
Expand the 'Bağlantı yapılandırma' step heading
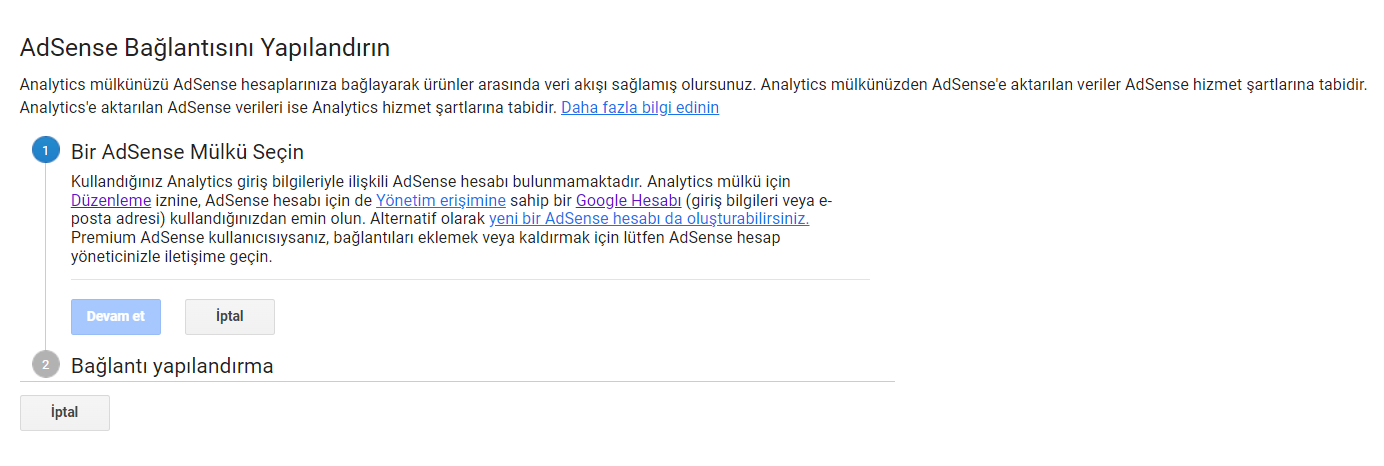click(172, 366)
